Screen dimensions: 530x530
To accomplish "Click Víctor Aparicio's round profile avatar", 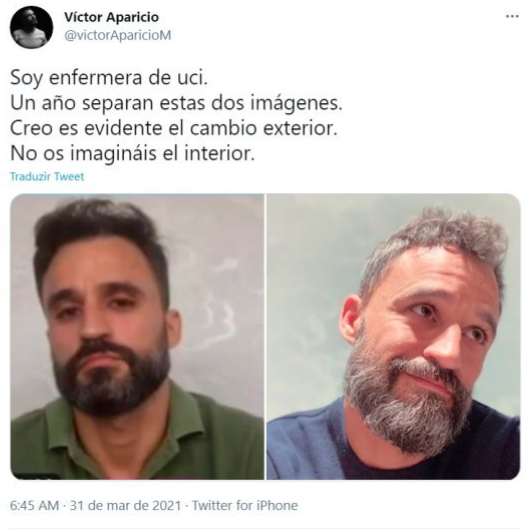I will (31, 27).
